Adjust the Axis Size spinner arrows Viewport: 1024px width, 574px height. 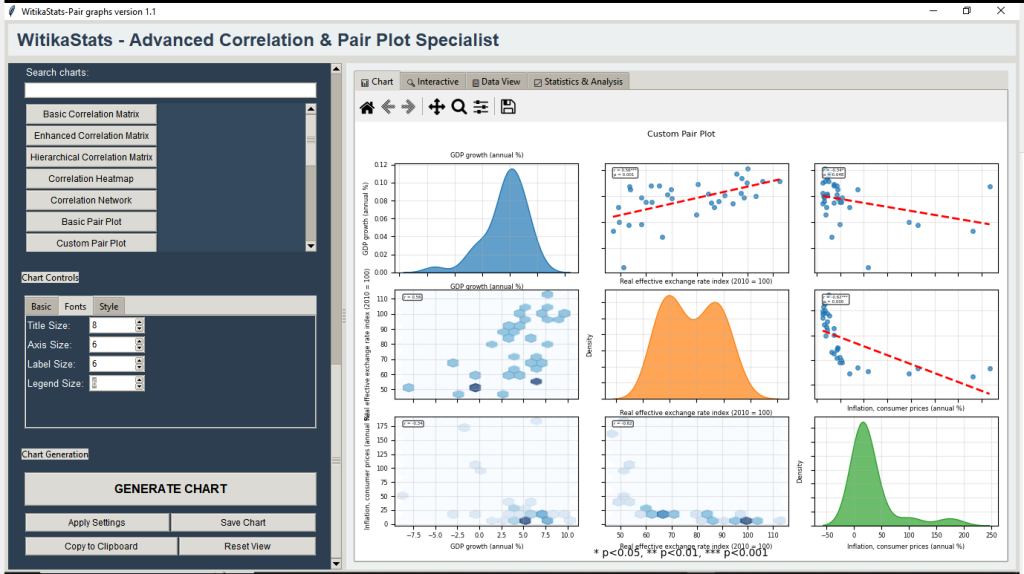(x=139, y=345)
